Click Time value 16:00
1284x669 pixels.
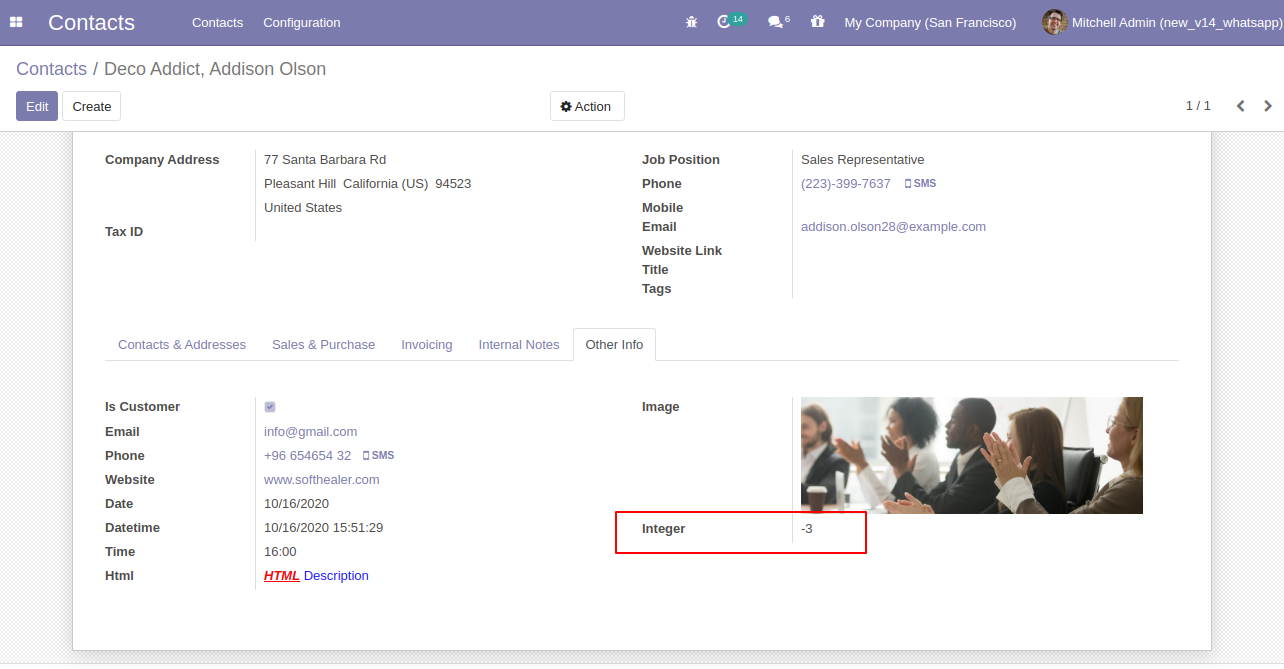(x=280, y=552)
